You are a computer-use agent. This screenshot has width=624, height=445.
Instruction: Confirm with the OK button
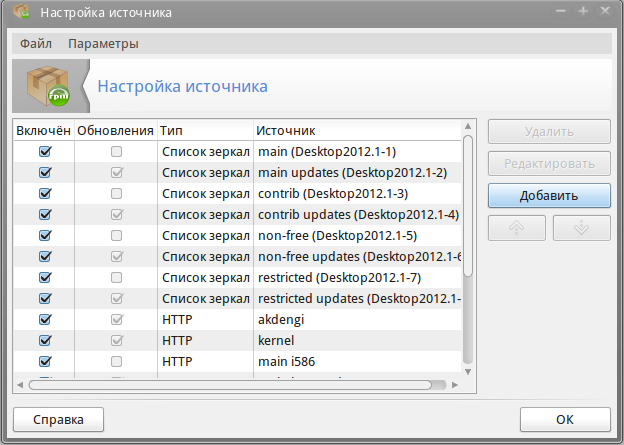click(565, 420)
